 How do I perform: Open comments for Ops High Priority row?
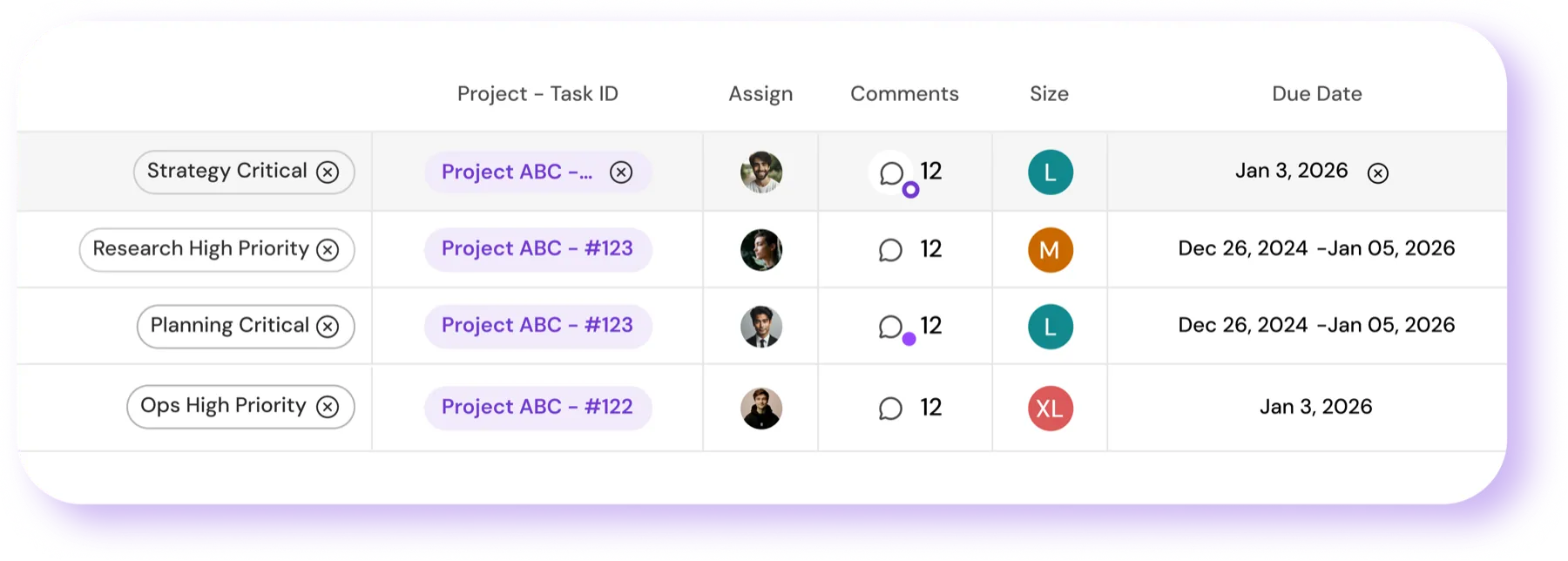(890, 409)
